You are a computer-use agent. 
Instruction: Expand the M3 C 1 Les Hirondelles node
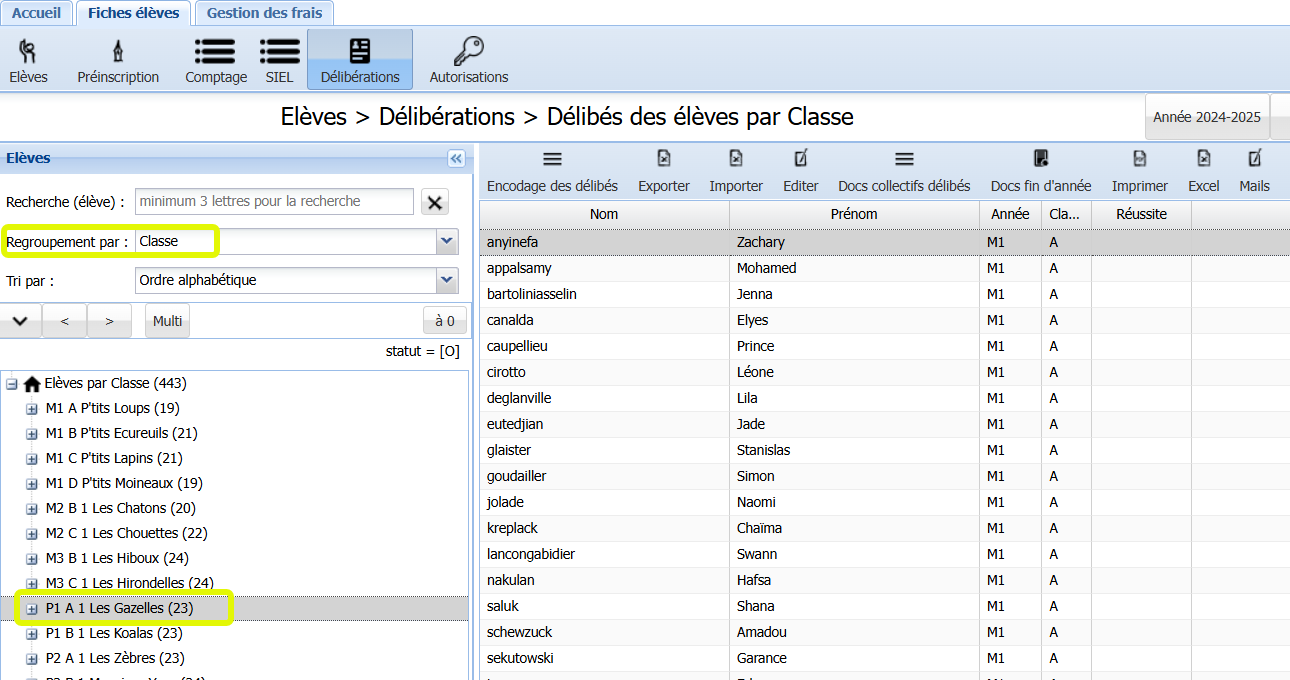tap(32, 584)
